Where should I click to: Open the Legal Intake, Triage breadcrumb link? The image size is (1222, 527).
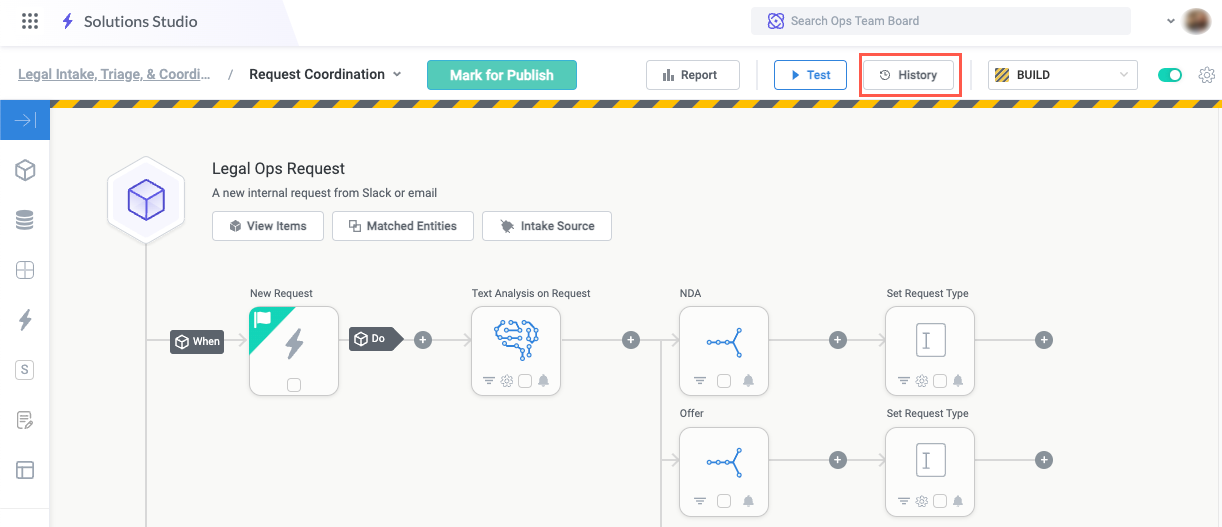point(114,74)
